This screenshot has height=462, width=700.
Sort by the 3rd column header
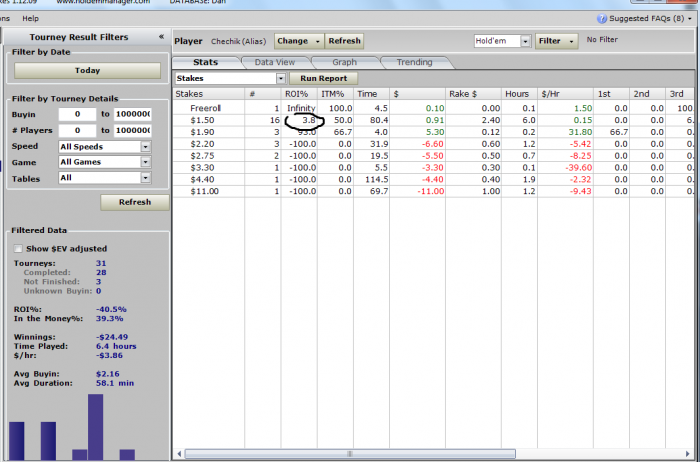click(680, 94)
